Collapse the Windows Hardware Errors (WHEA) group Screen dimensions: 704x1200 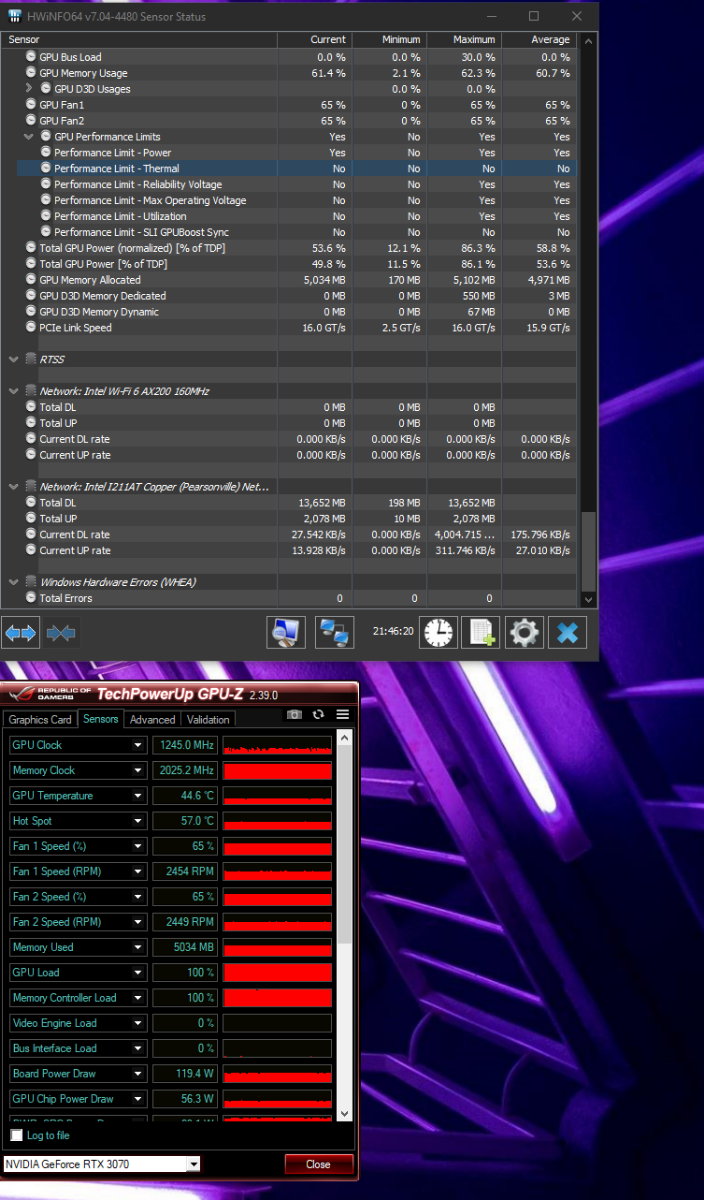pos(14,582)
